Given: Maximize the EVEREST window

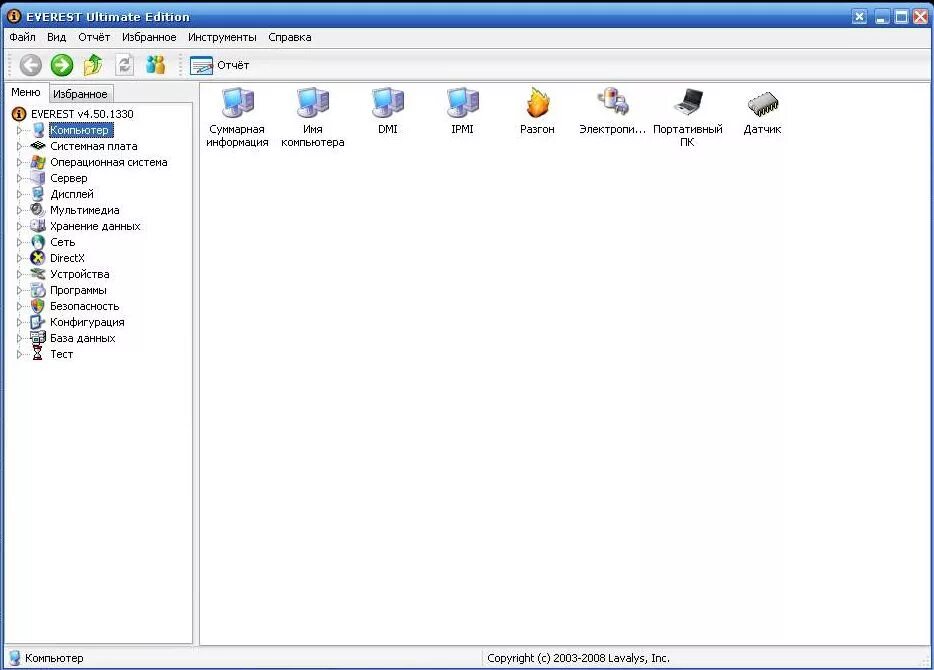Looking at the screenshot, I should 902,17.
